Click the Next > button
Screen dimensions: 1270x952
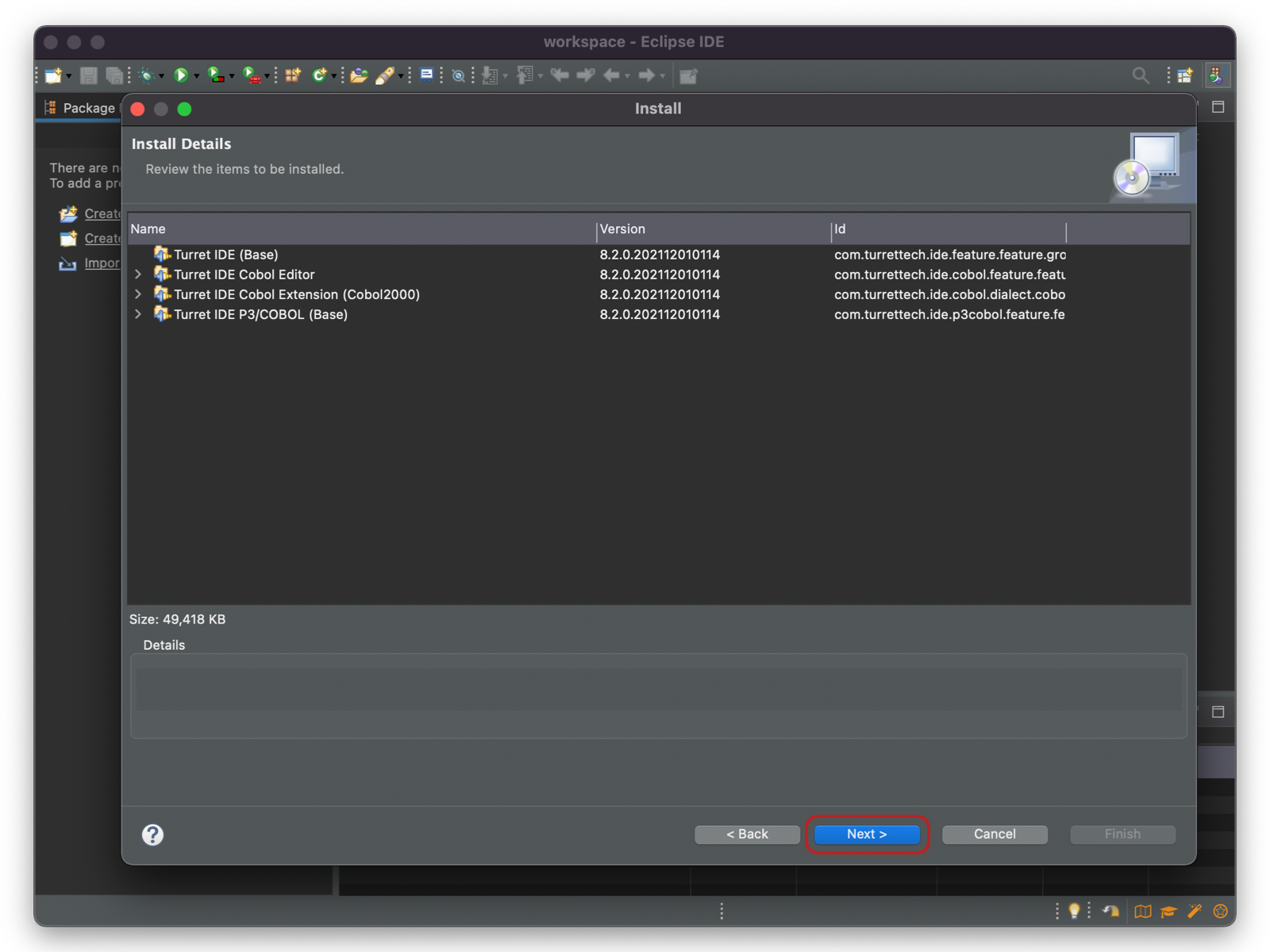click(x=867, y=835)
